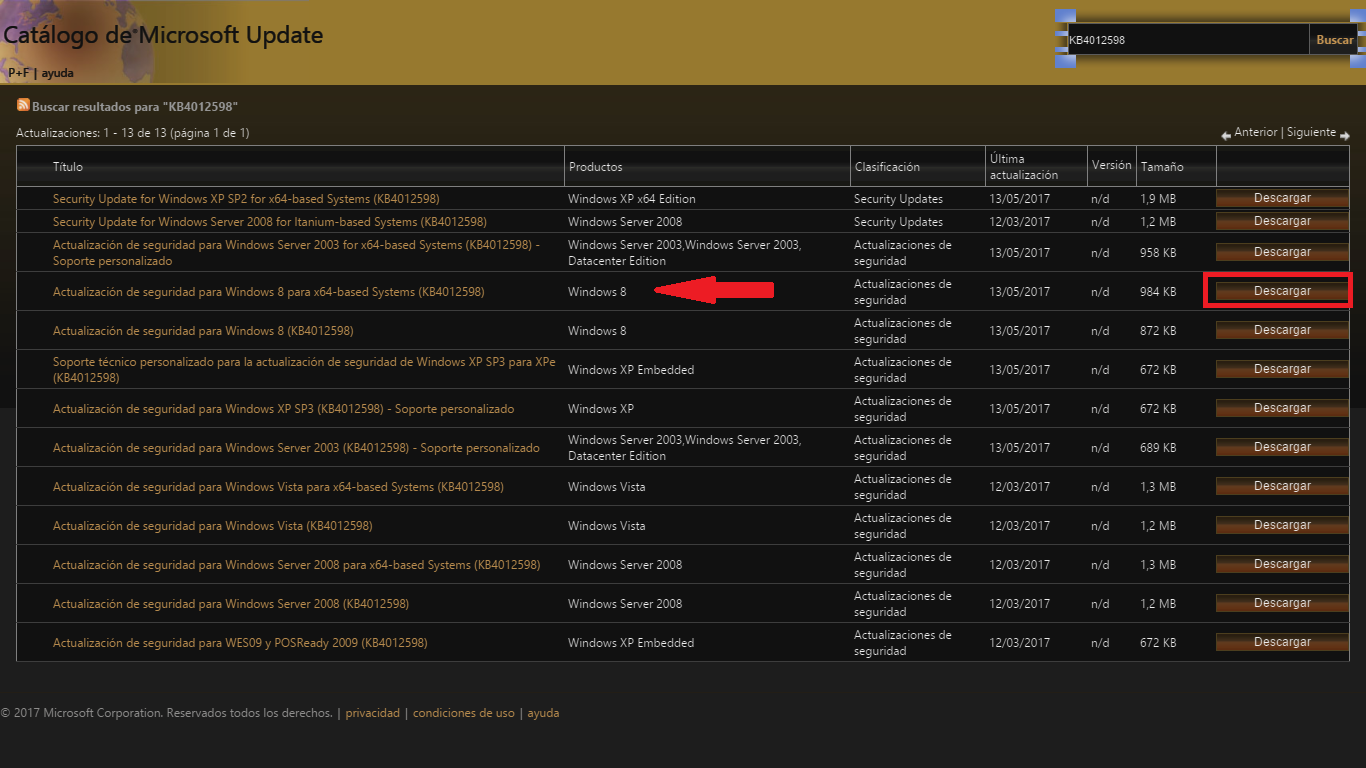The width and height of the screenshot is (1366, 768).
Task: Download the Windows 8 872 KB update
Action: click(1282, 330)
